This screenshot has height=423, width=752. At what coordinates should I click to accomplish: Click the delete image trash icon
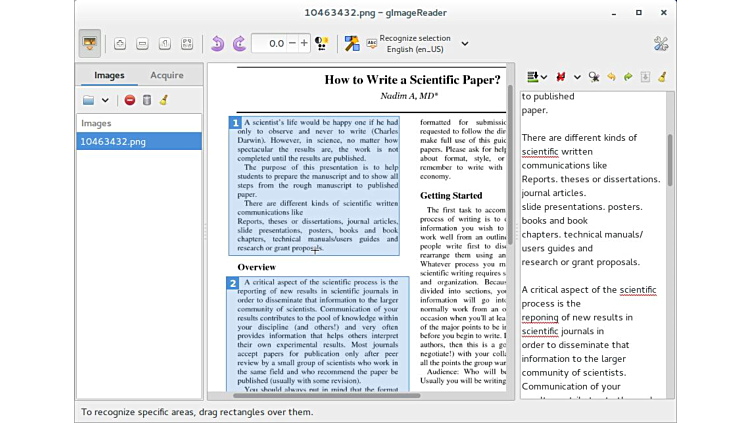tap(147, 100)
